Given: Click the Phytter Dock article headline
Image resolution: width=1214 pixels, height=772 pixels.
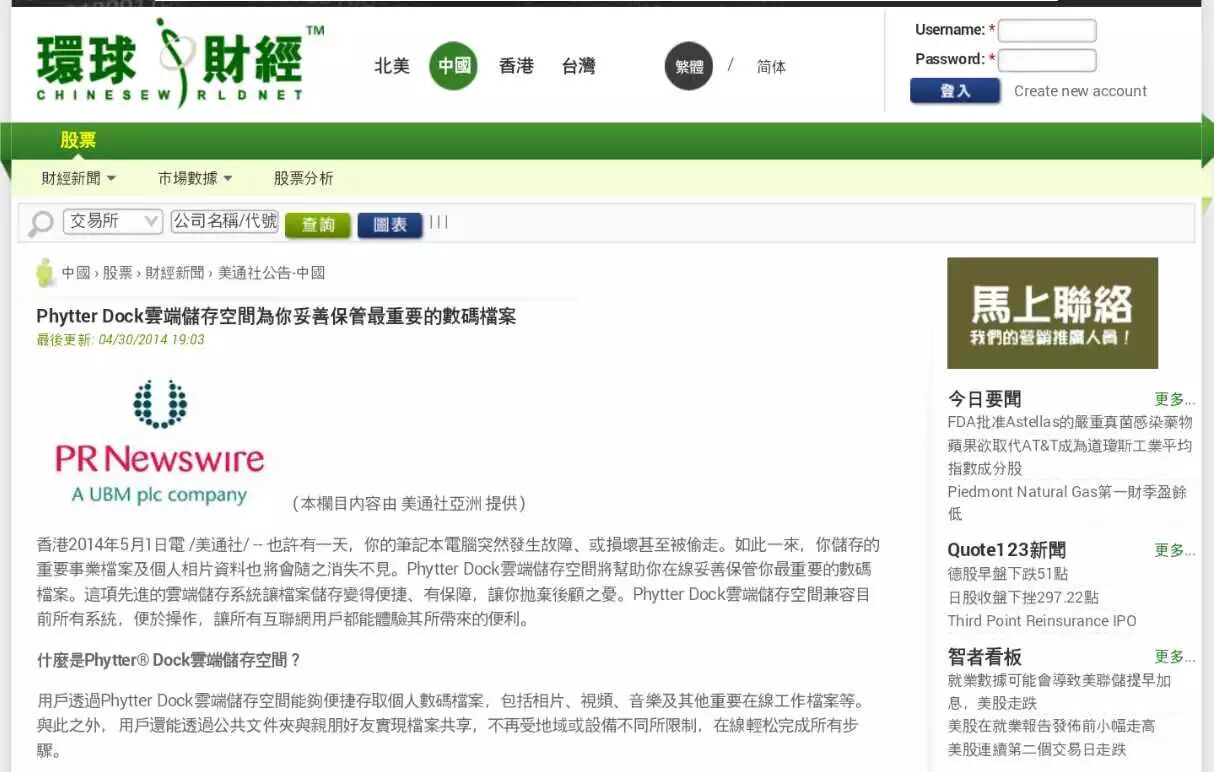Looking at the screenshot, I should coord(276,316).
